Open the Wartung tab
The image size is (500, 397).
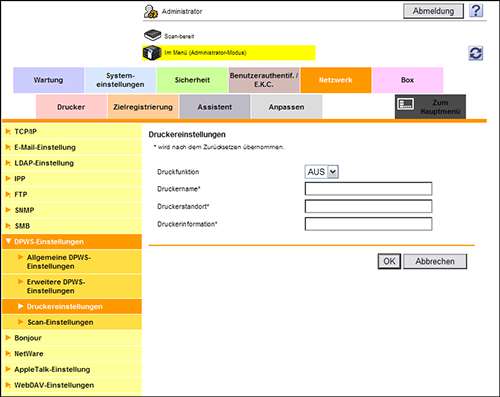pyautogui.click(x=48, y=80)
